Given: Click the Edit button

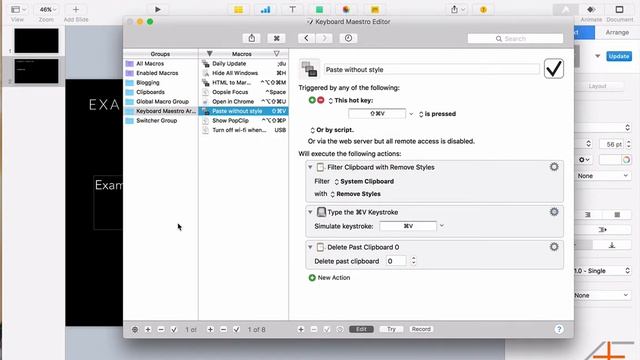Looking at the screenshot, I should [361, 329].
